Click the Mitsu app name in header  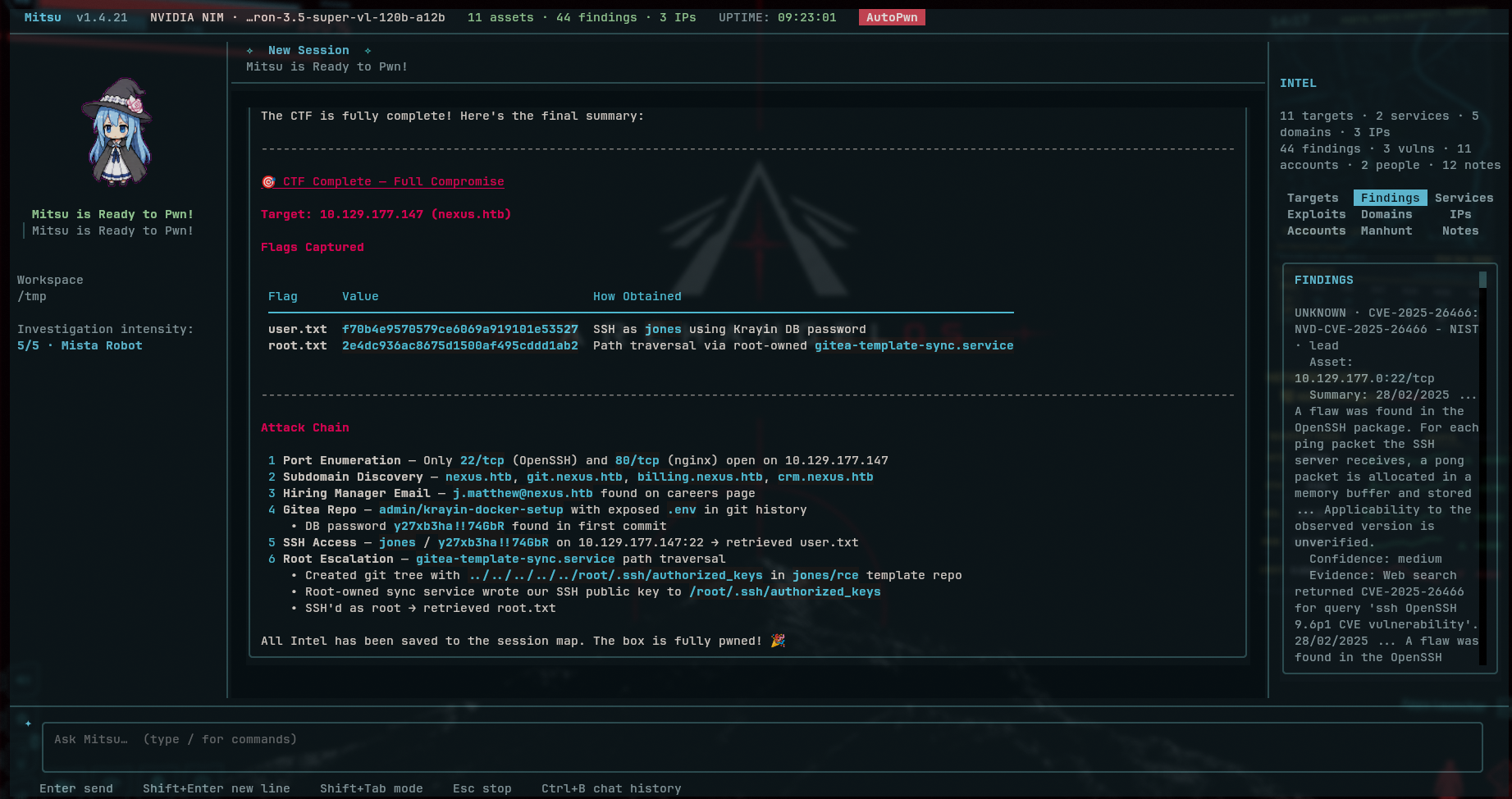(43, 17)
